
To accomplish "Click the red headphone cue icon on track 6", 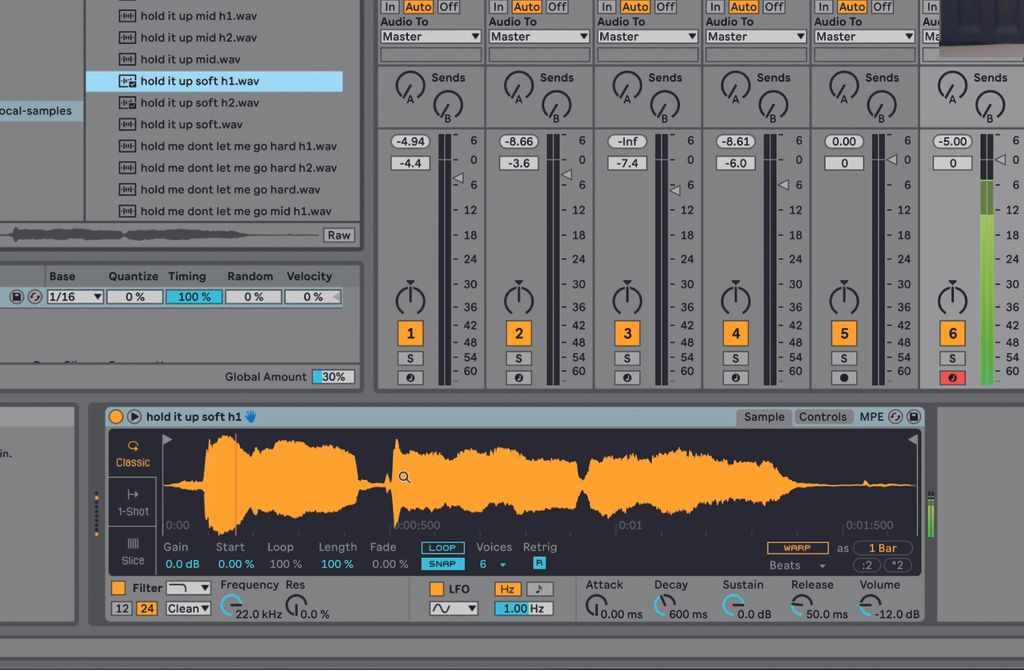I will click(951, 377).
